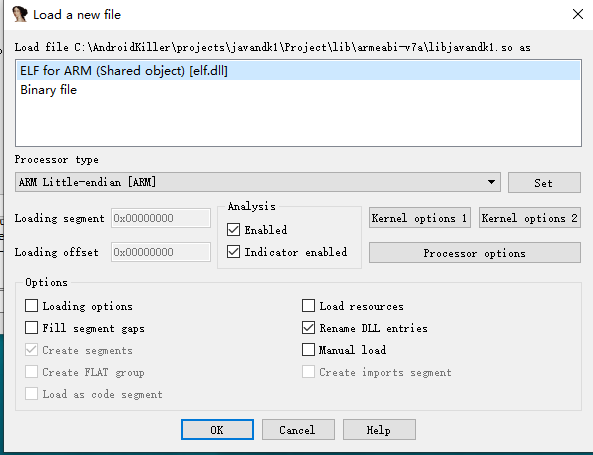This screenshot has height=455, width=593.
Task: Open Kernel options 1
Action: pos(420,218)
